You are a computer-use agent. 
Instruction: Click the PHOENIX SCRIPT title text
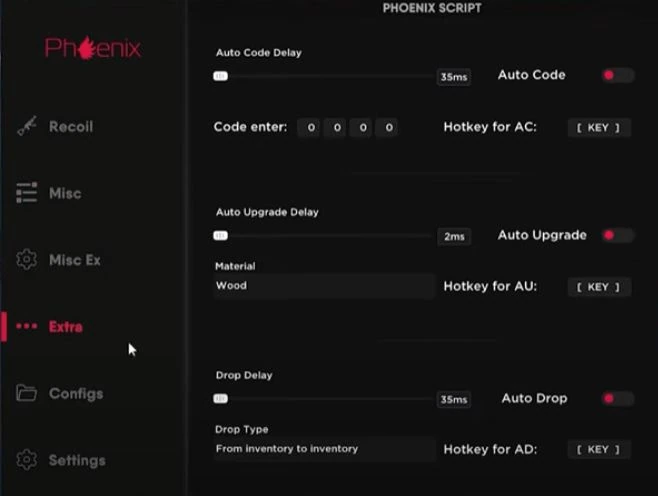coord(432,8)
